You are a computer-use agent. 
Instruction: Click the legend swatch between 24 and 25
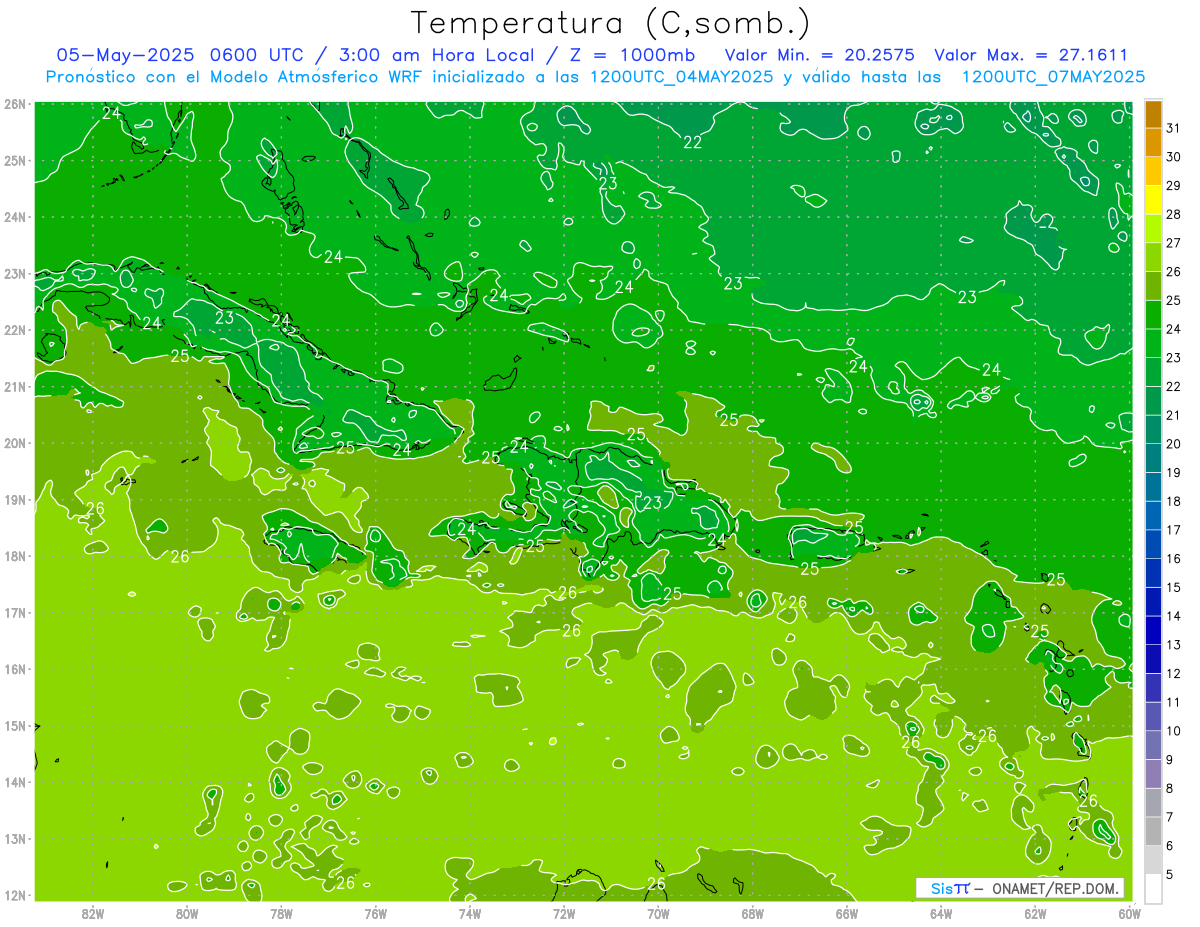pos(1153,315)
